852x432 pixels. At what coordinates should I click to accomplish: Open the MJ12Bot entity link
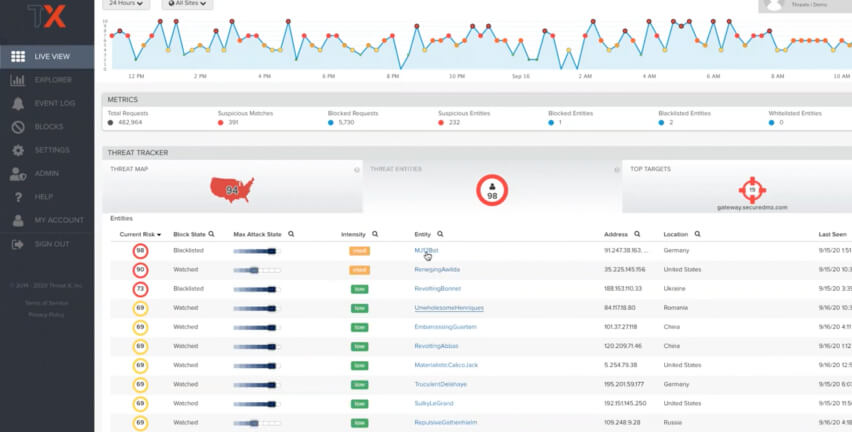pos(426,251)
